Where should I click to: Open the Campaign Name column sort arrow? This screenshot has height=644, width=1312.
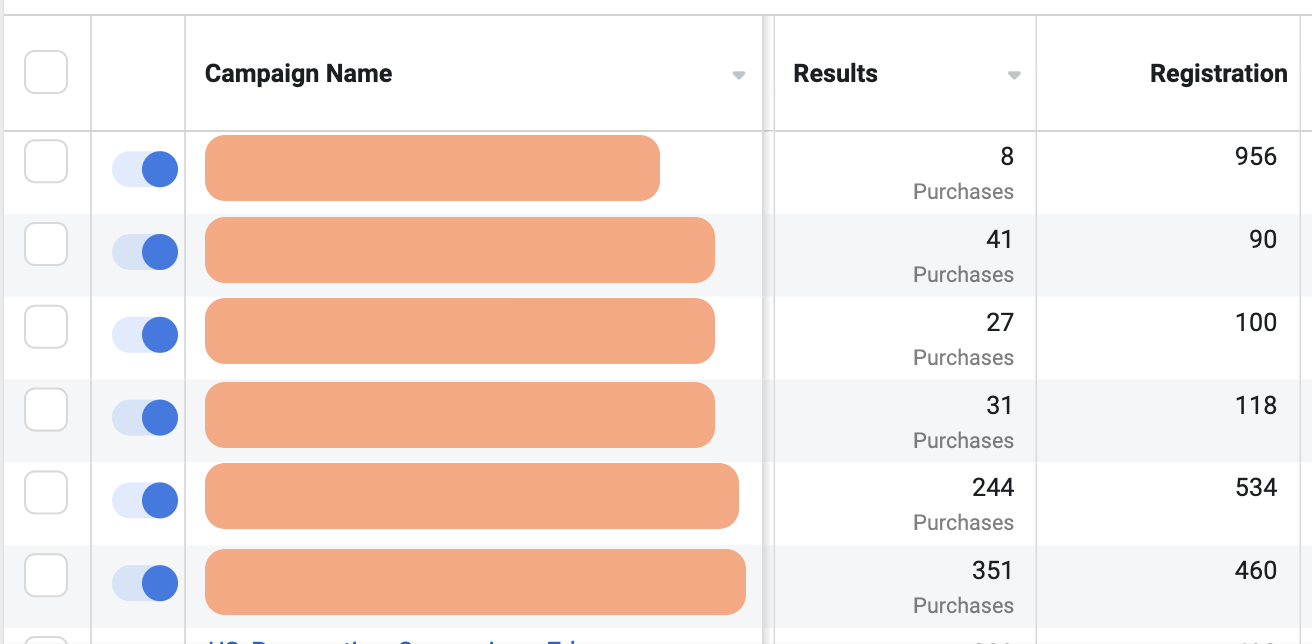coord(739,75)
